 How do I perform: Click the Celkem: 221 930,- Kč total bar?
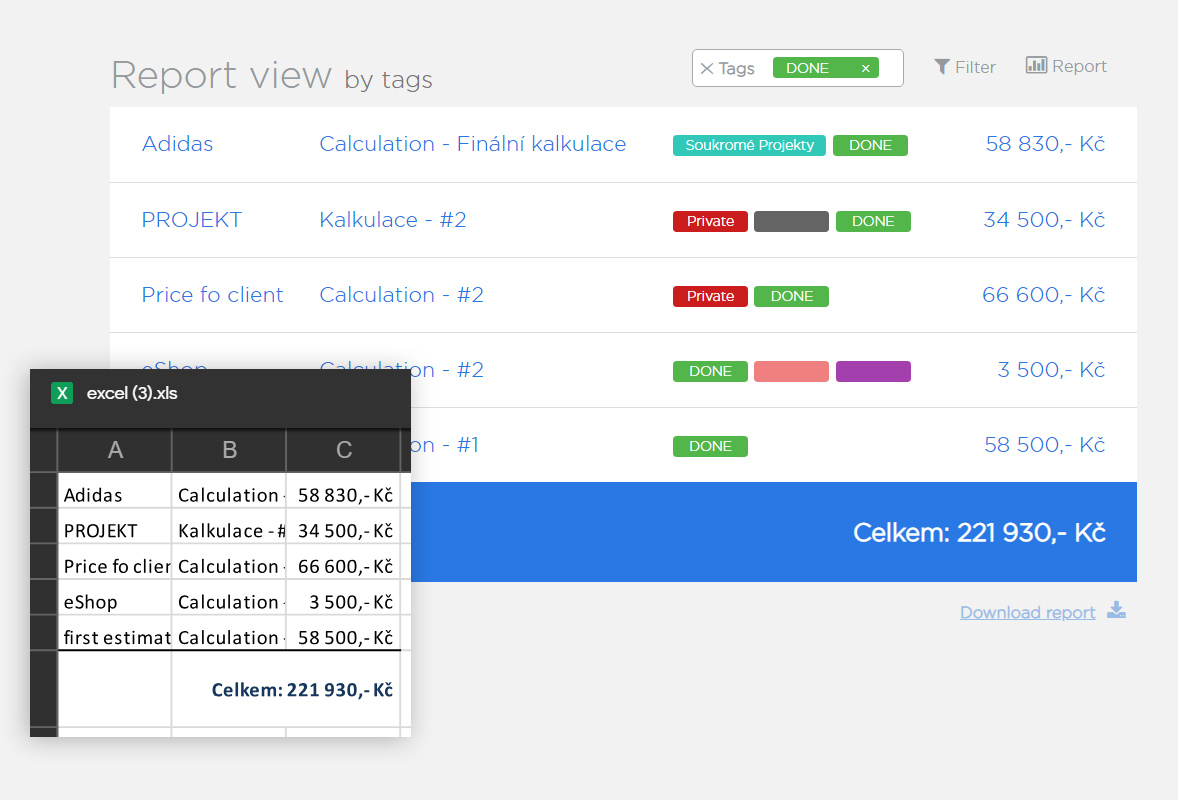(773, 532)
